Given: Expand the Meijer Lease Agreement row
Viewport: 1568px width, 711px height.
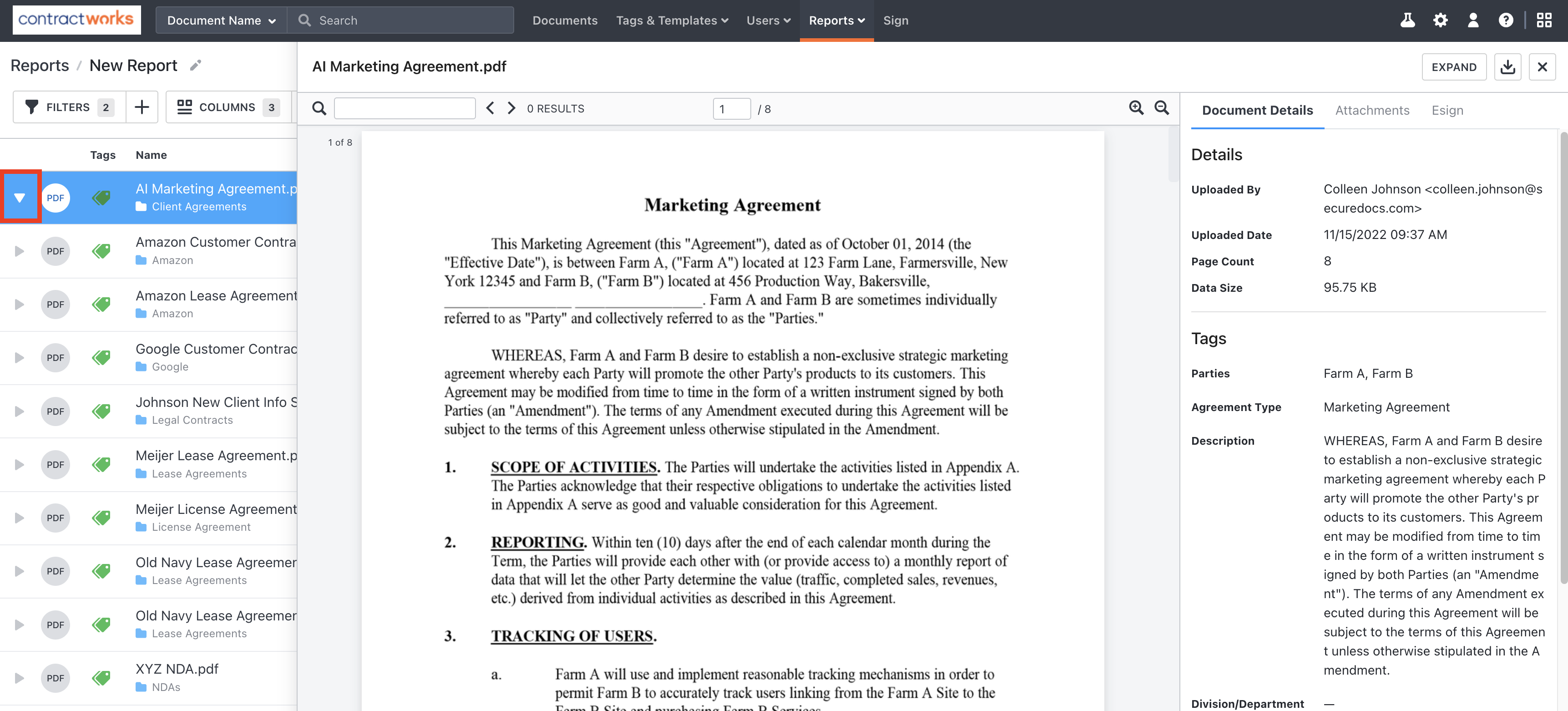Looking at the screenshot, I should pos(20,464).
